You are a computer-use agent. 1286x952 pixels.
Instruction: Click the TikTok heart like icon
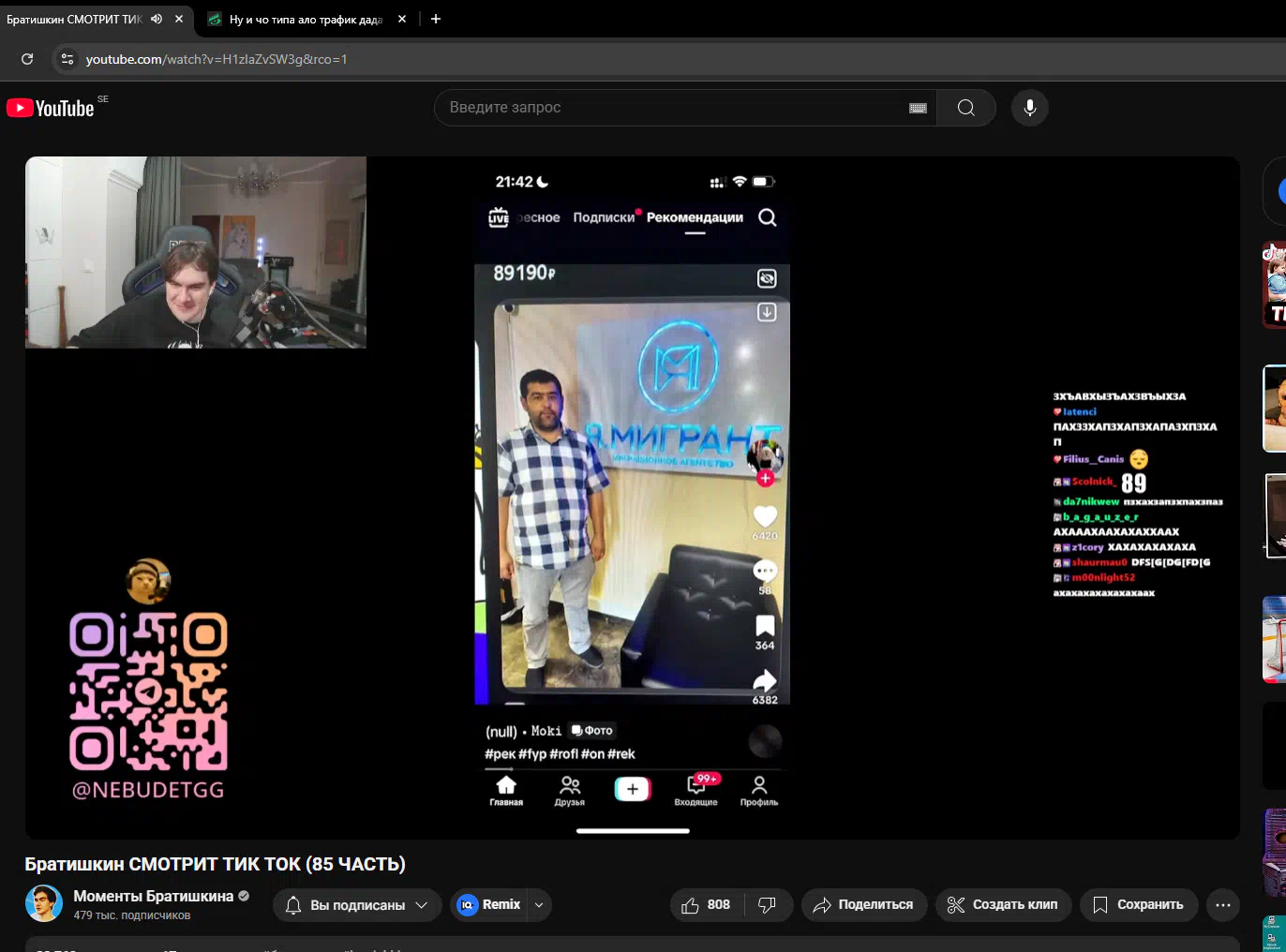[766, 515]
